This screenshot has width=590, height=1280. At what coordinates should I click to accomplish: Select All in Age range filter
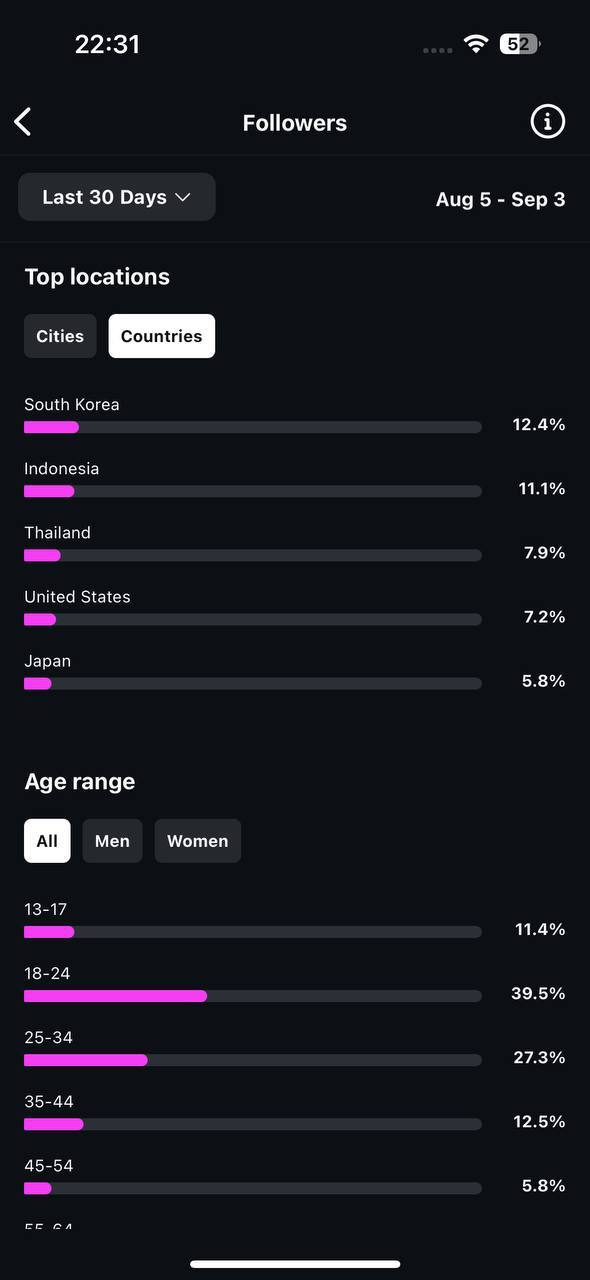click(47, 841)
